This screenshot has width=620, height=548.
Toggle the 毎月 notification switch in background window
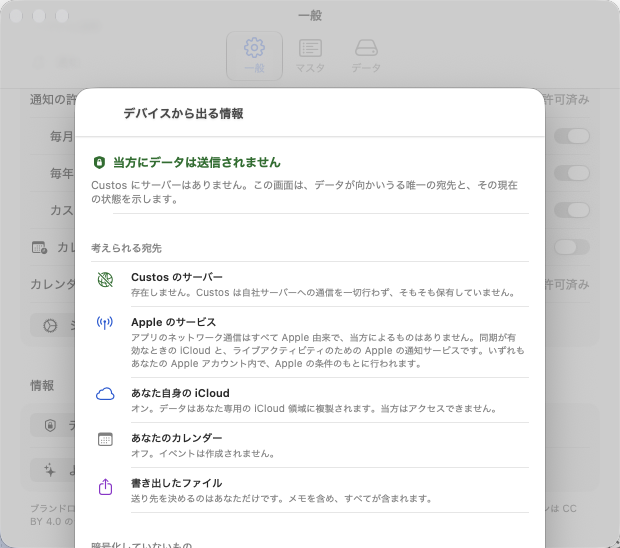click(x=572, y=136)
